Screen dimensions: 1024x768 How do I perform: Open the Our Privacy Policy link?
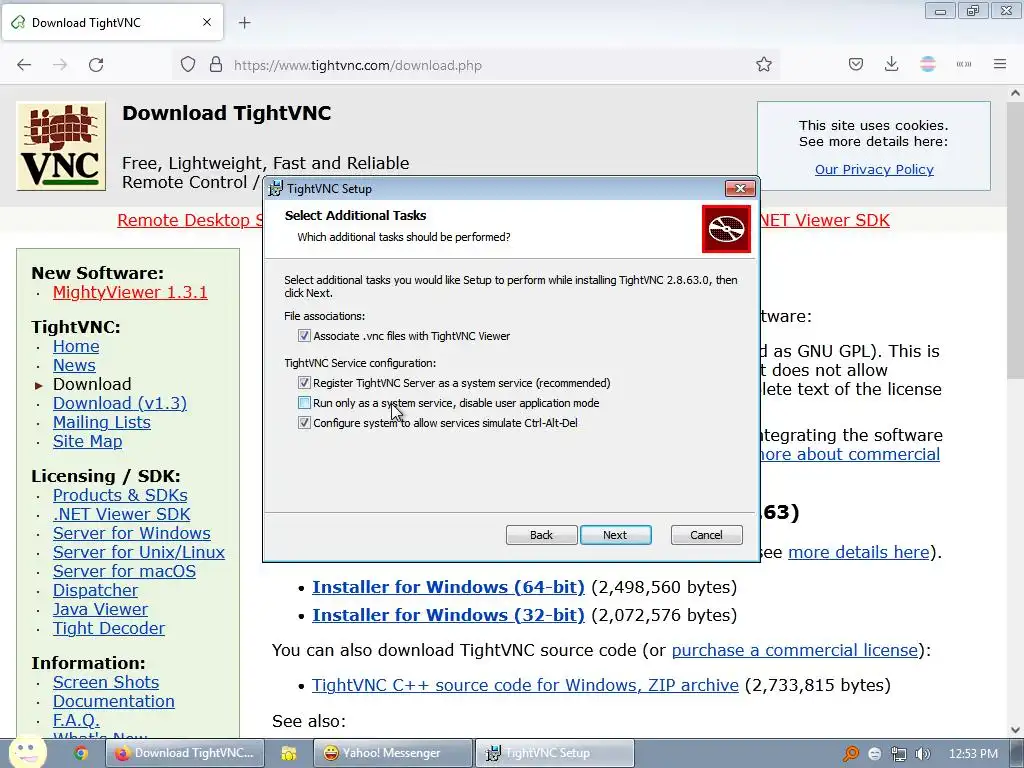tap(874, 169)
